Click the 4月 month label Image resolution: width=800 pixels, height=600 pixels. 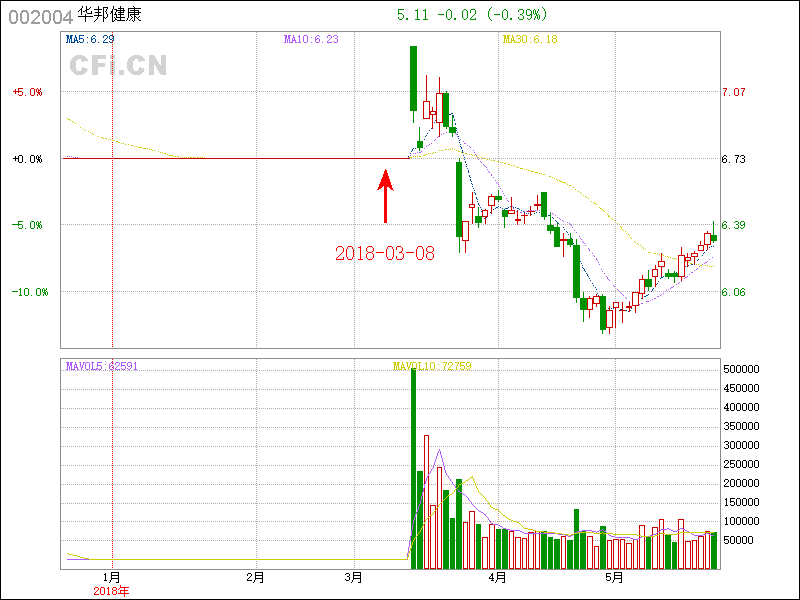(497, 578)
